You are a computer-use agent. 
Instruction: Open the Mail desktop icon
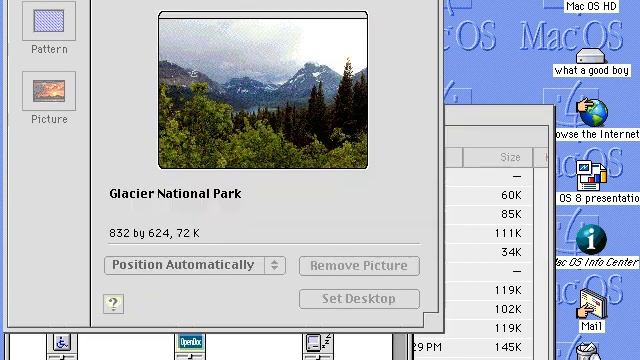tap(591, 304)
